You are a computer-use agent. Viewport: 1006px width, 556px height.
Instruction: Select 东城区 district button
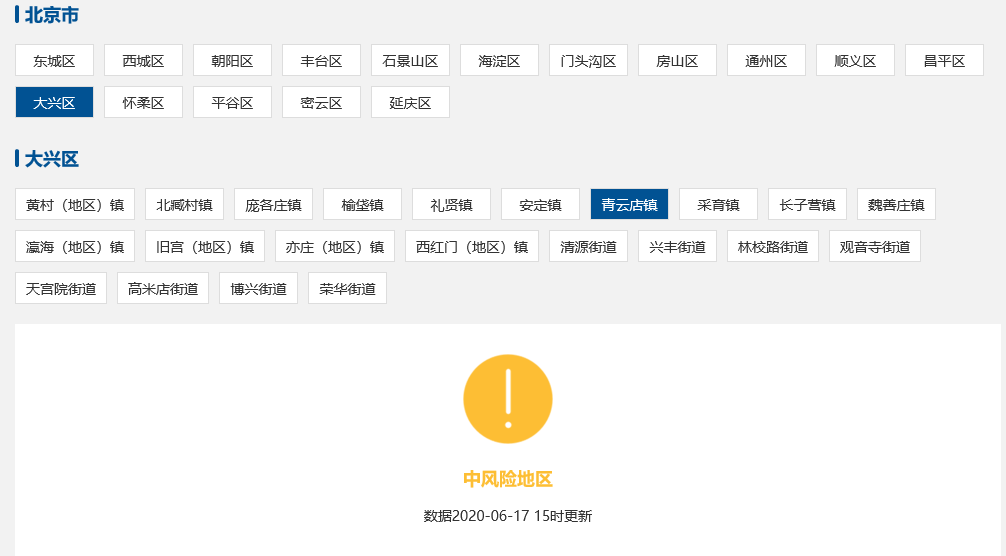(x=55, y=60)
